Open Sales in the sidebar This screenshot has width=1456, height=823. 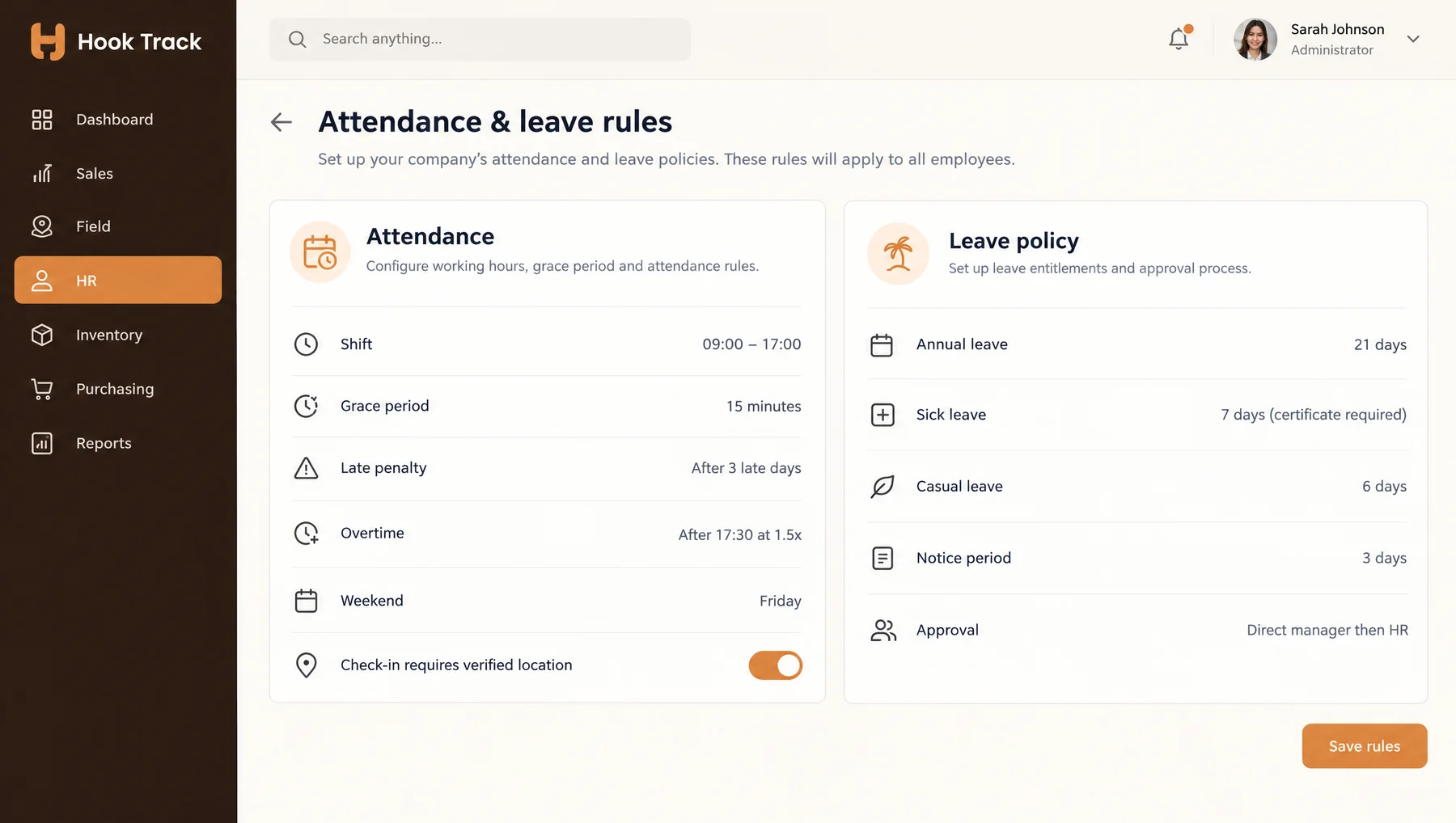click(x=118, y=174)
